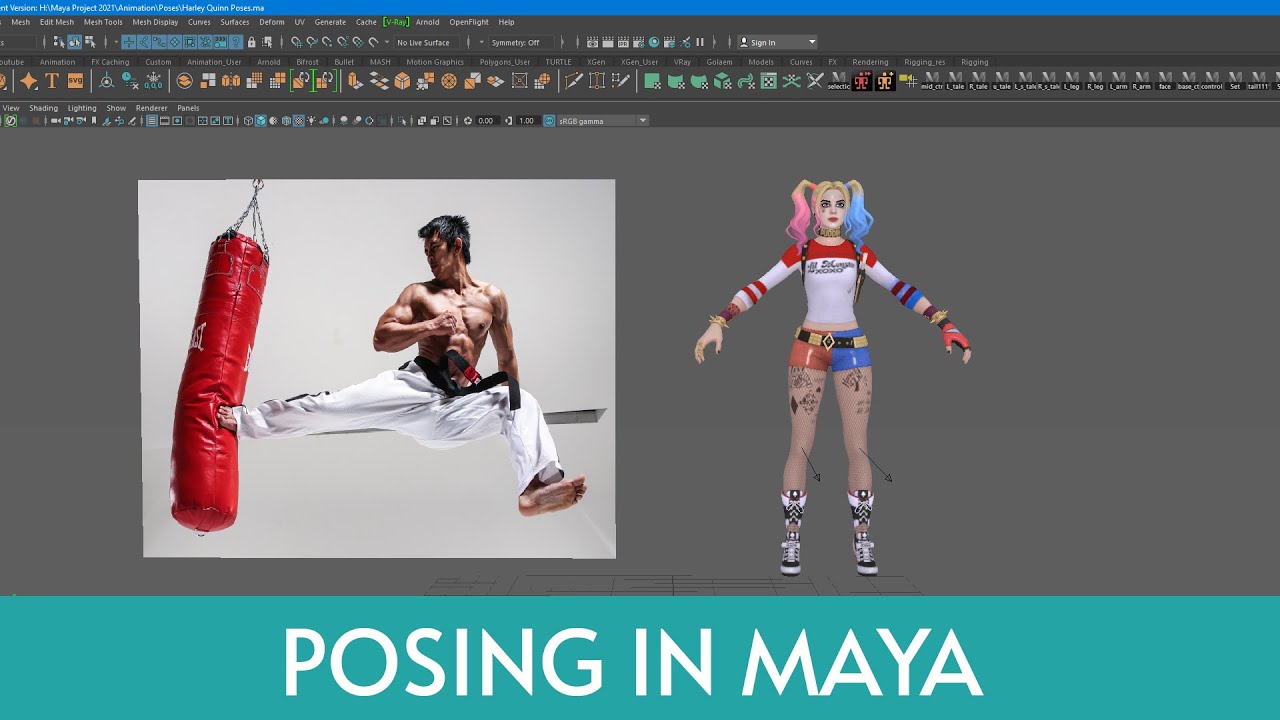The image size is (1280, 720).
Task: Toggle smooth shade all in viewport
Action: point(261,121)
